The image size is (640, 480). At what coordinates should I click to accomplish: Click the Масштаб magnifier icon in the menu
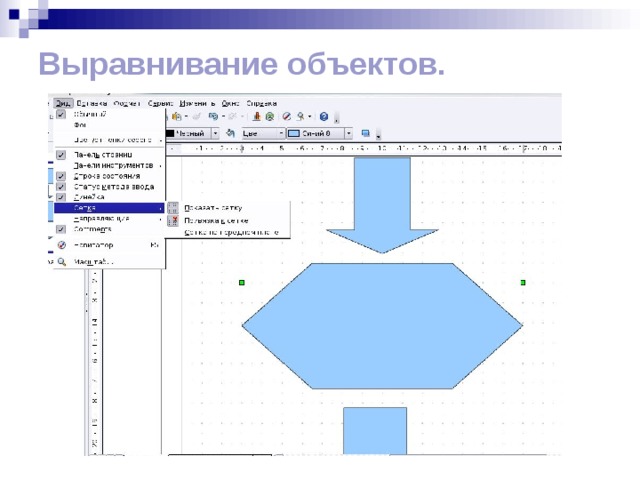tap(62, 262)
